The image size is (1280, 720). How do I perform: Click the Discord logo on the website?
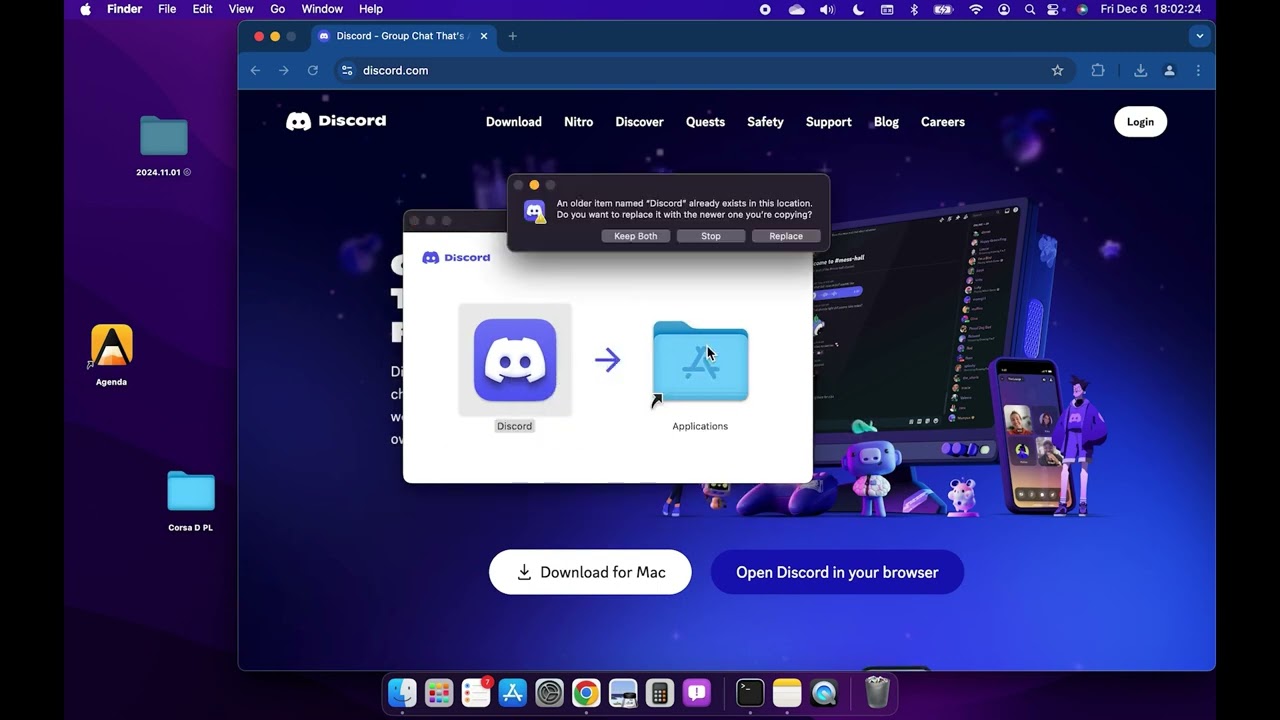click(336, 121)
